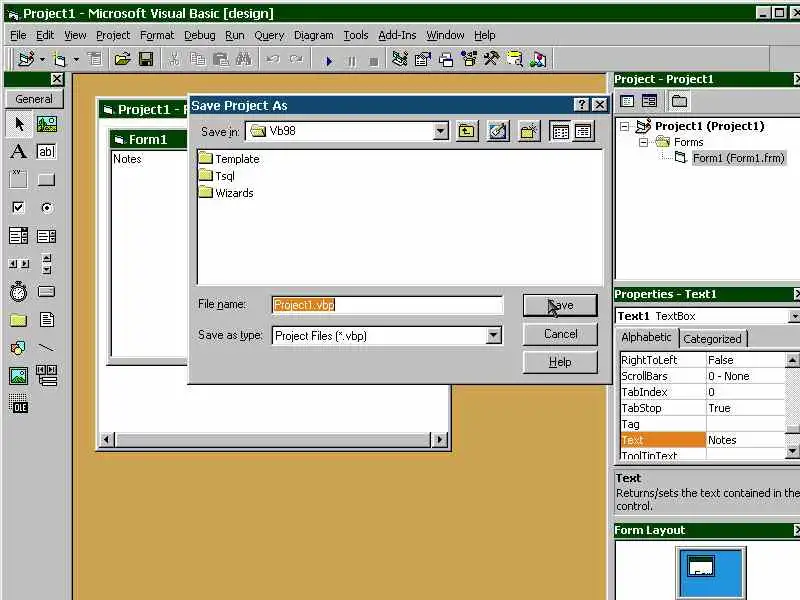Screen dimensions: 800x600
Task: Open the Add-Ins menu
Action: coord(397,35)
